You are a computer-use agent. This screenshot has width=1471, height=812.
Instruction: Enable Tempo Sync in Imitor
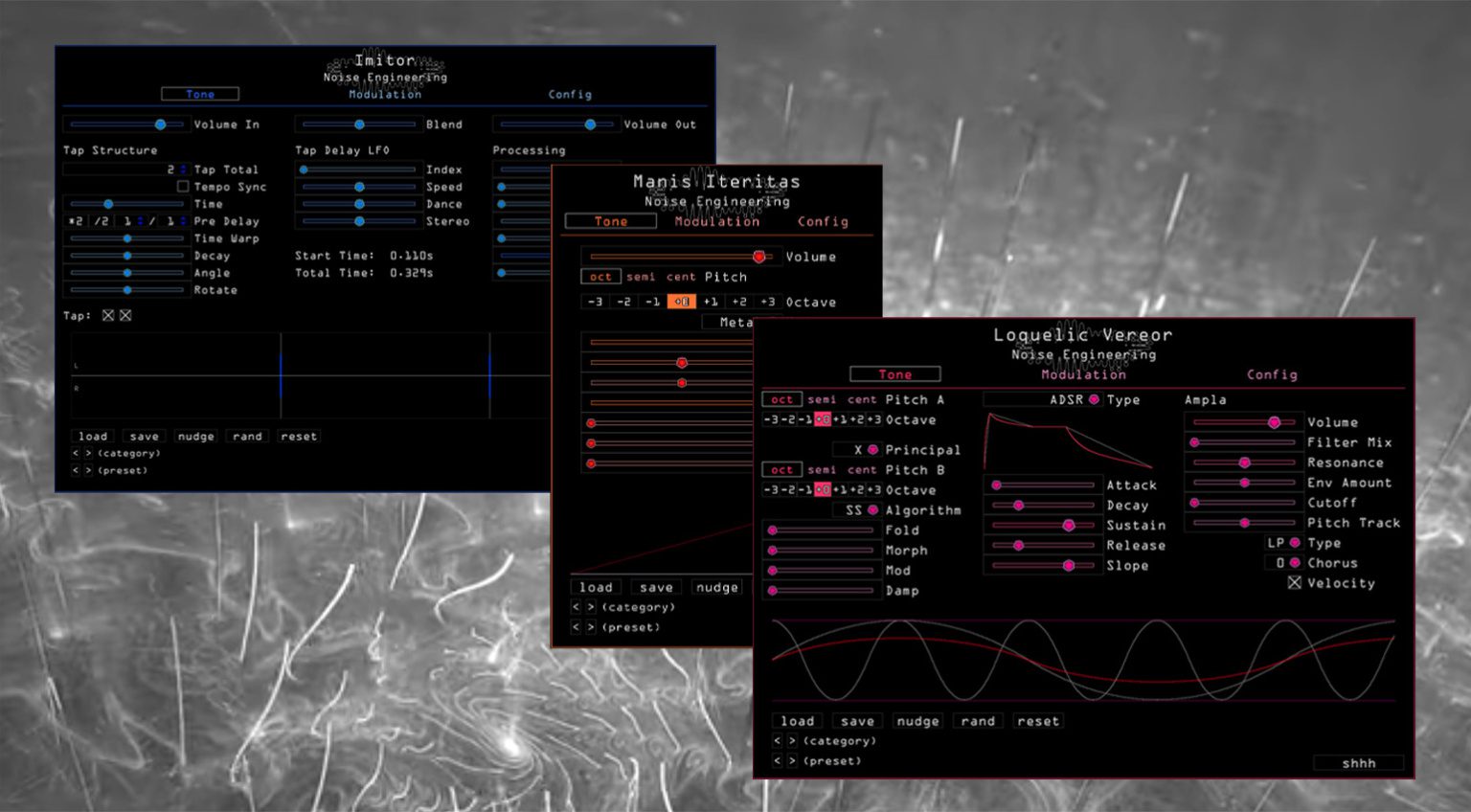coord(182,186)
